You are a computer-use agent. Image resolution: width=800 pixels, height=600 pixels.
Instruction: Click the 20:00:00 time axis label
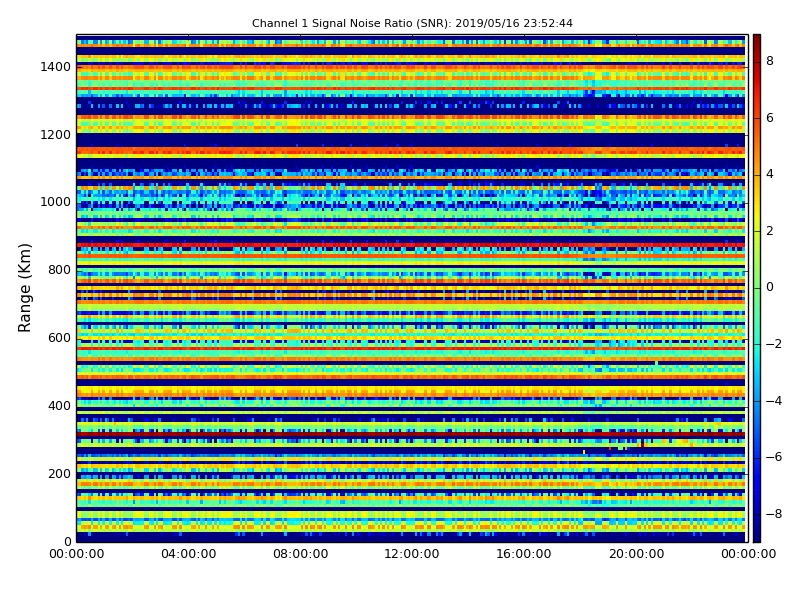636,554
